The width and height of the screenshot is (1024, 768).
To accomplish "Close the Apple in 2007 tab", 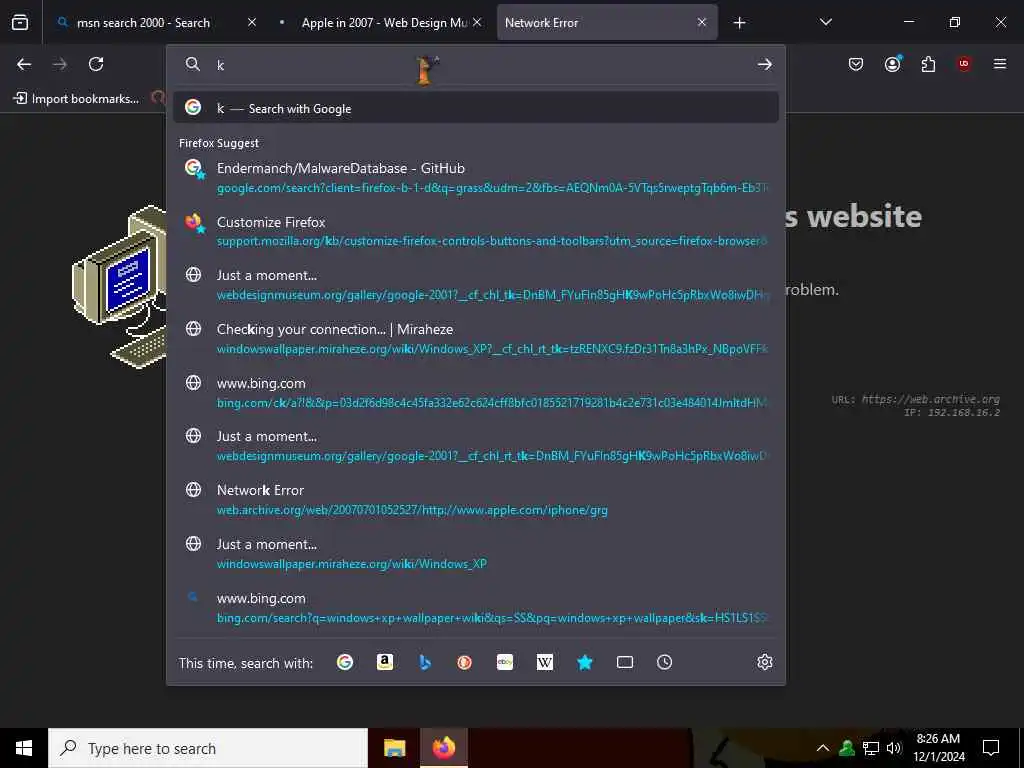I will [x=477, y=22].
